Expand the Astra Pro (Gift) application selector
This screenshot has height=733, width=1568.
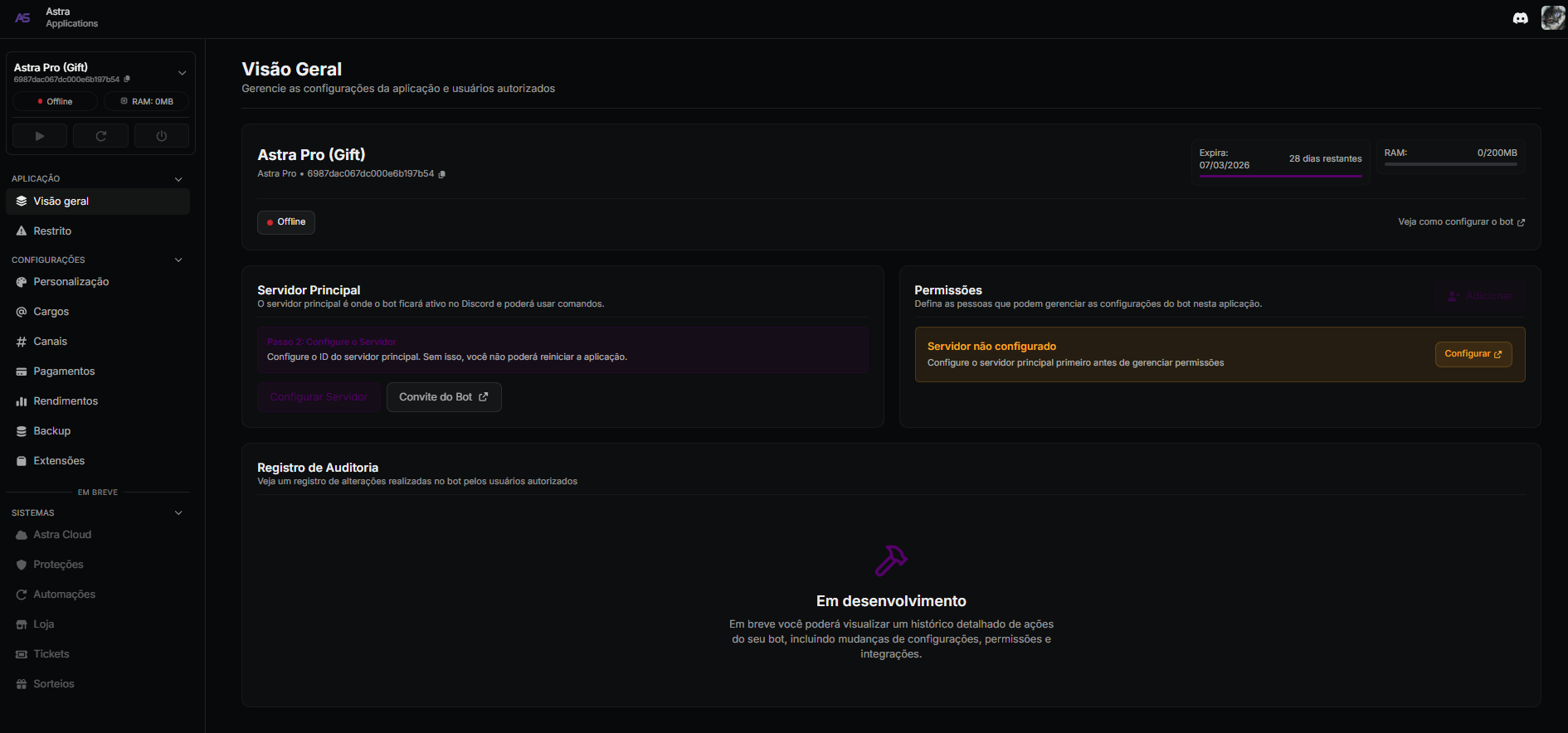click(x=182, y=73)
